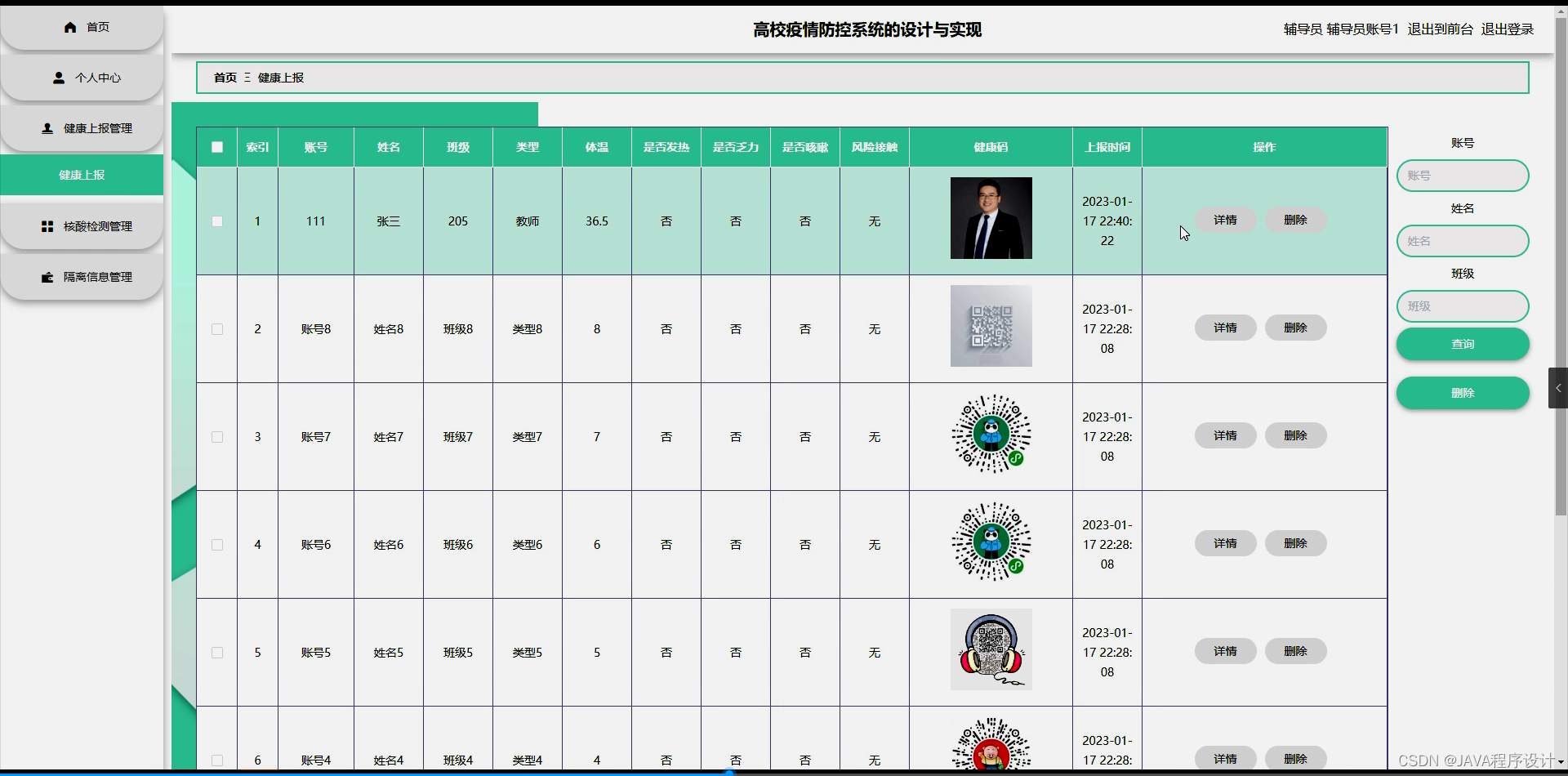The height and width of the screenshot is (776, 1568).
Task: Click 删除 for row 账号4
Action: tap(1295, 759)
